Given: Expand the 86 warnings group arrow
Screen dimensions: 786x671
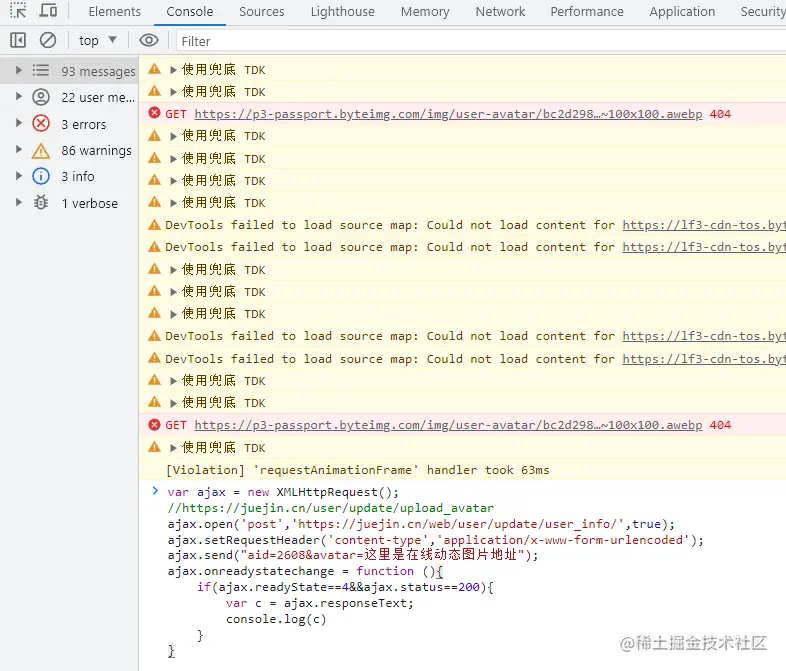Looking at the screenshot, I should (x=19, y=149).
